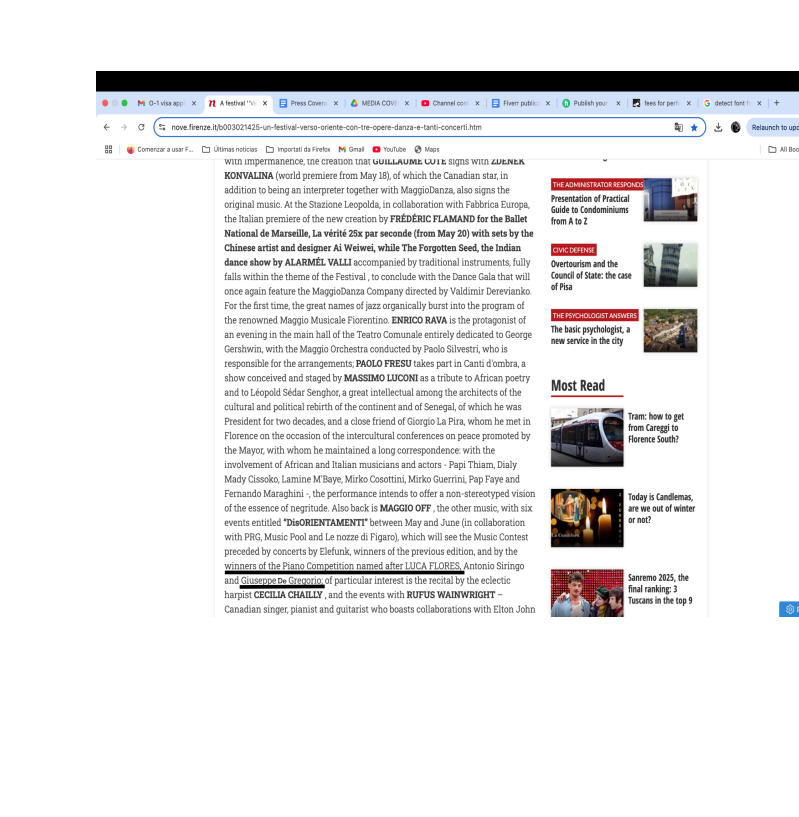Open Comenzar a usar Firefox bookmark
Image resolution: width=799 pixels, height=817 pixels.
point(159,150)
